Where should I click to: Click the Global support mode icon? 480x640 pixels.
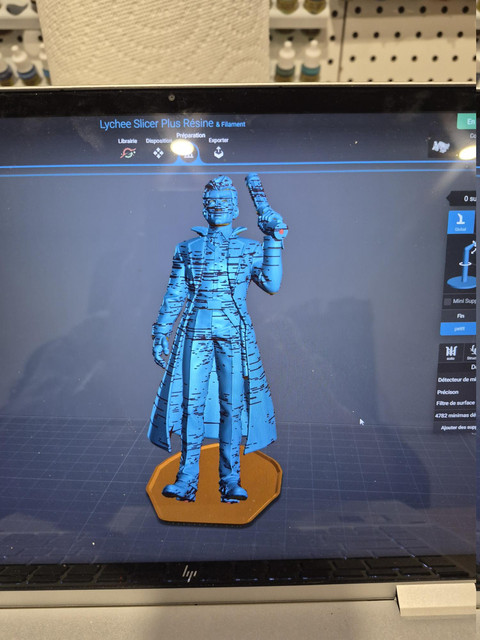point(461,222)
